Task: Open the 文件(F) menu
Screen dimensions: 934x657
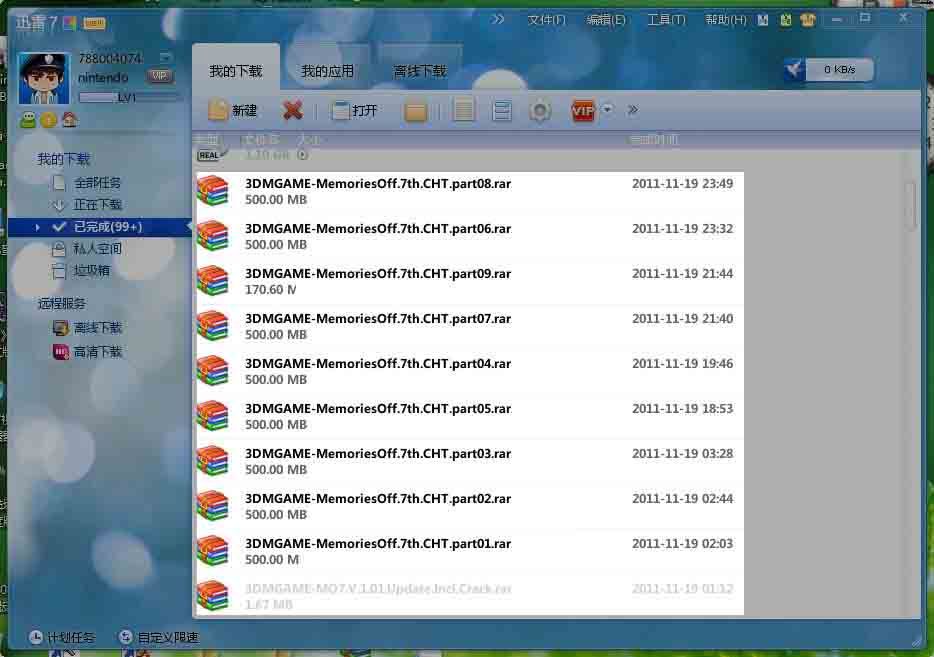Action: 546,20
